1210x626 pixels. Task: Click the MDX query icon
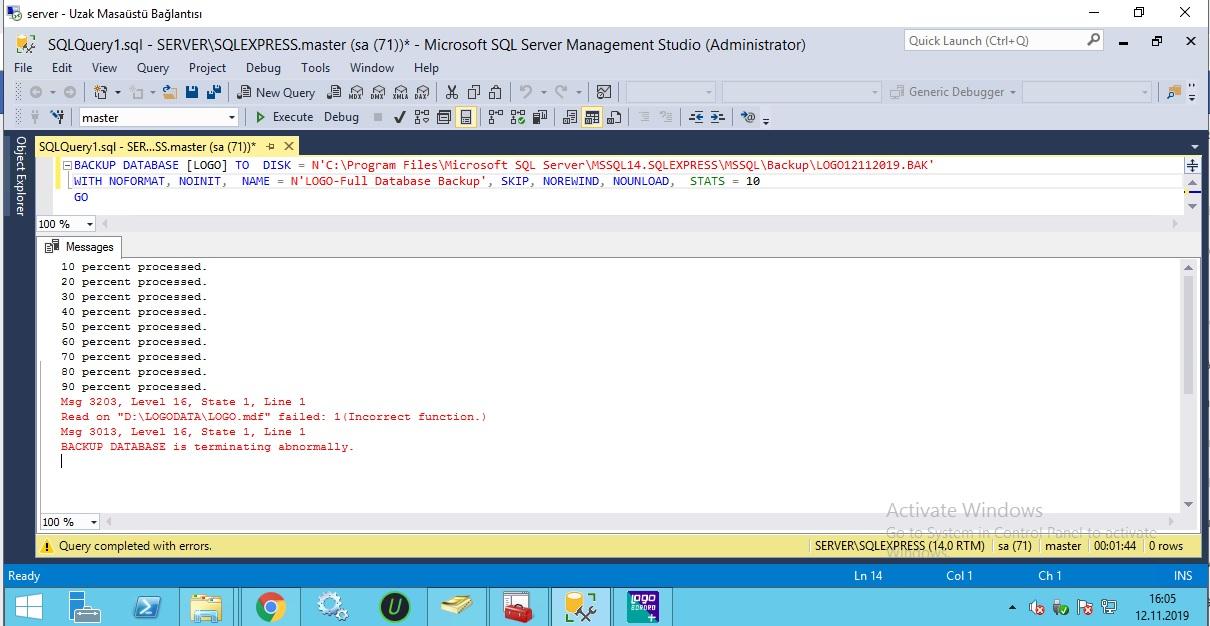tap(356, 92)
